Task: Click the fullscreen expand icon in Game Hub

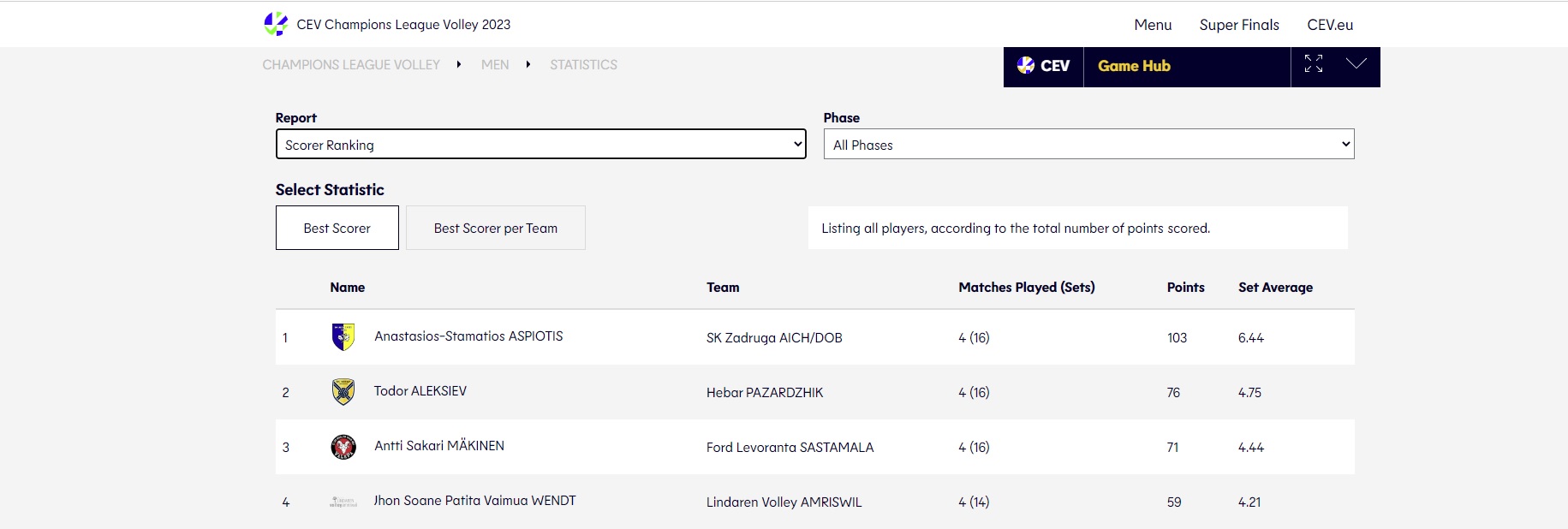Action: (1314, 64)
